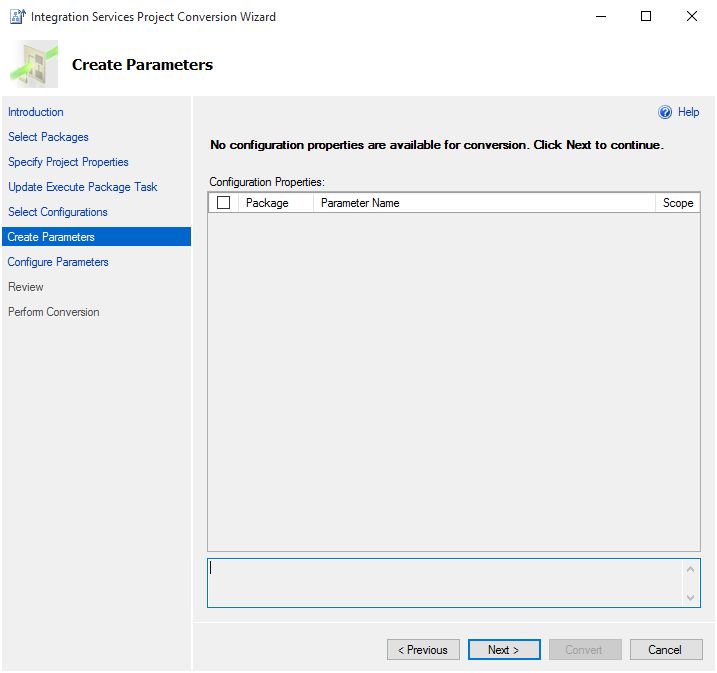The width and height of the screenshot is (717, 673).
Task: Open Specify Project Properties step
Action: [68, 162]
